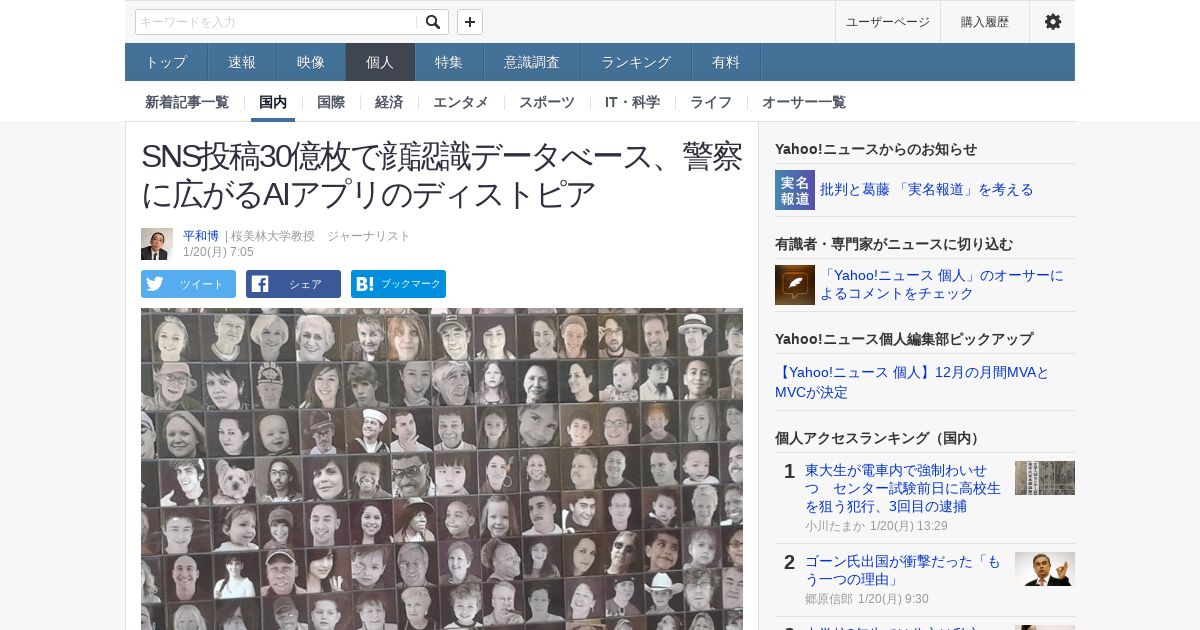
Task: Select the 個人 navigation tab
Action: coord(380,62)
